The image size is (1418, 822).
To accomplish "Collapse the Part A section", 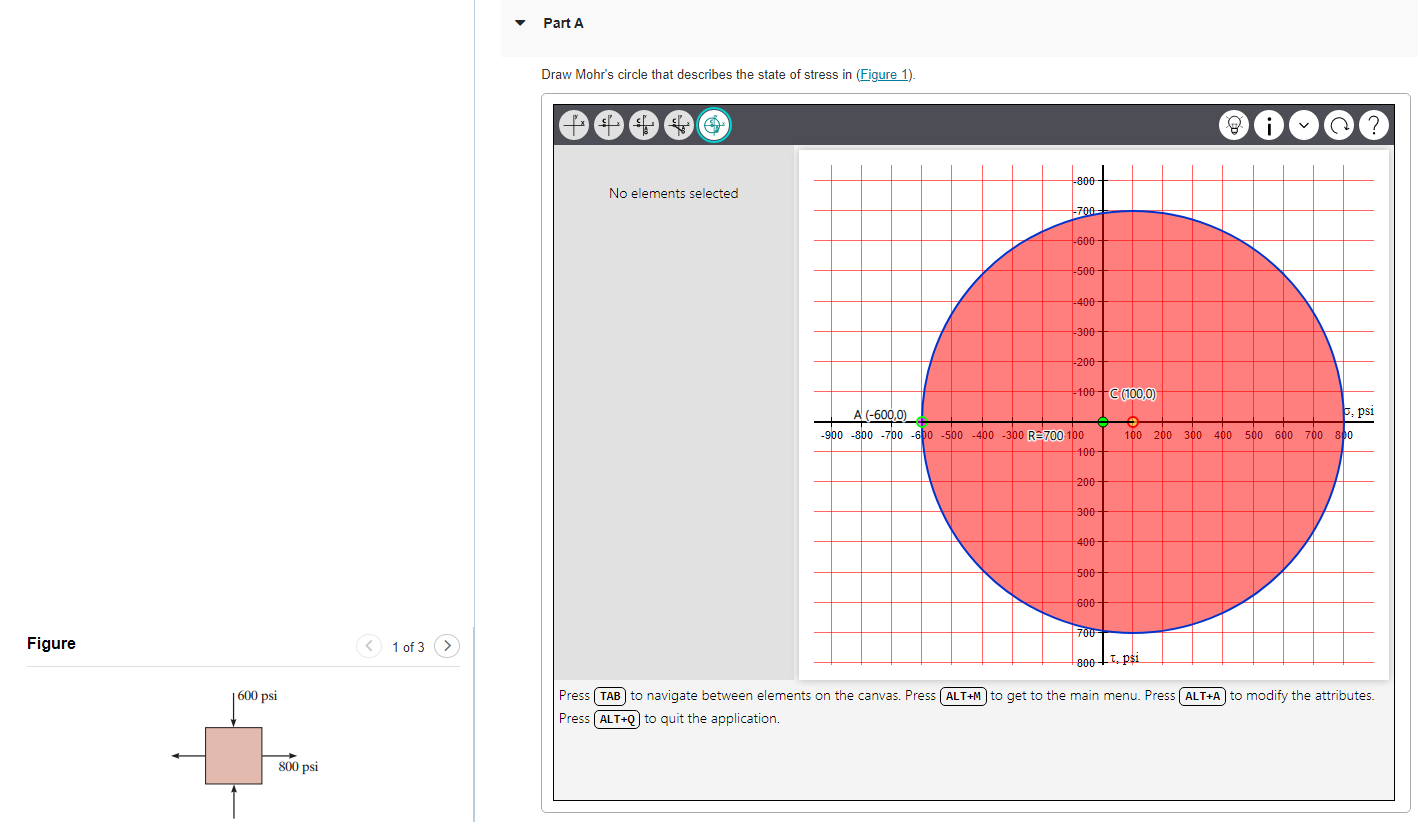I will click(519, 22).
